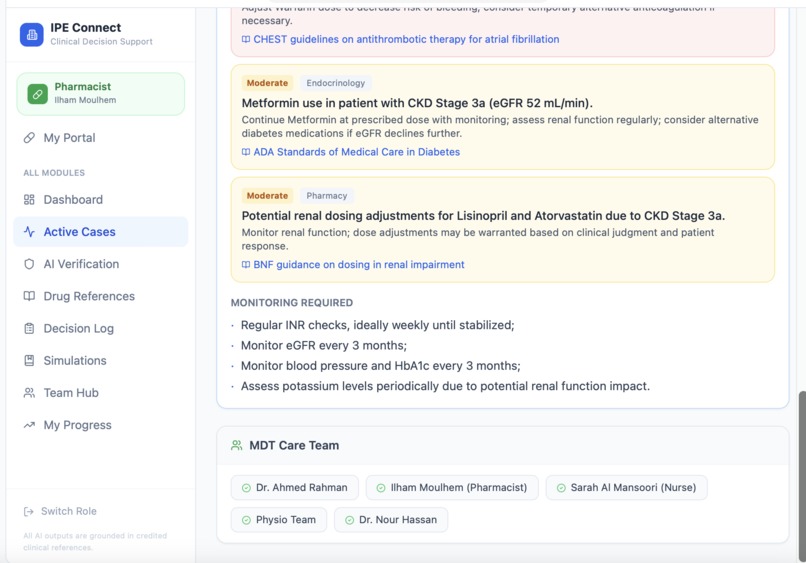Click the Decision Log clipboard icon
Image resolution: width=806 pixels, height=563 pixels.
pyautogui.click(x=29, y=328)
